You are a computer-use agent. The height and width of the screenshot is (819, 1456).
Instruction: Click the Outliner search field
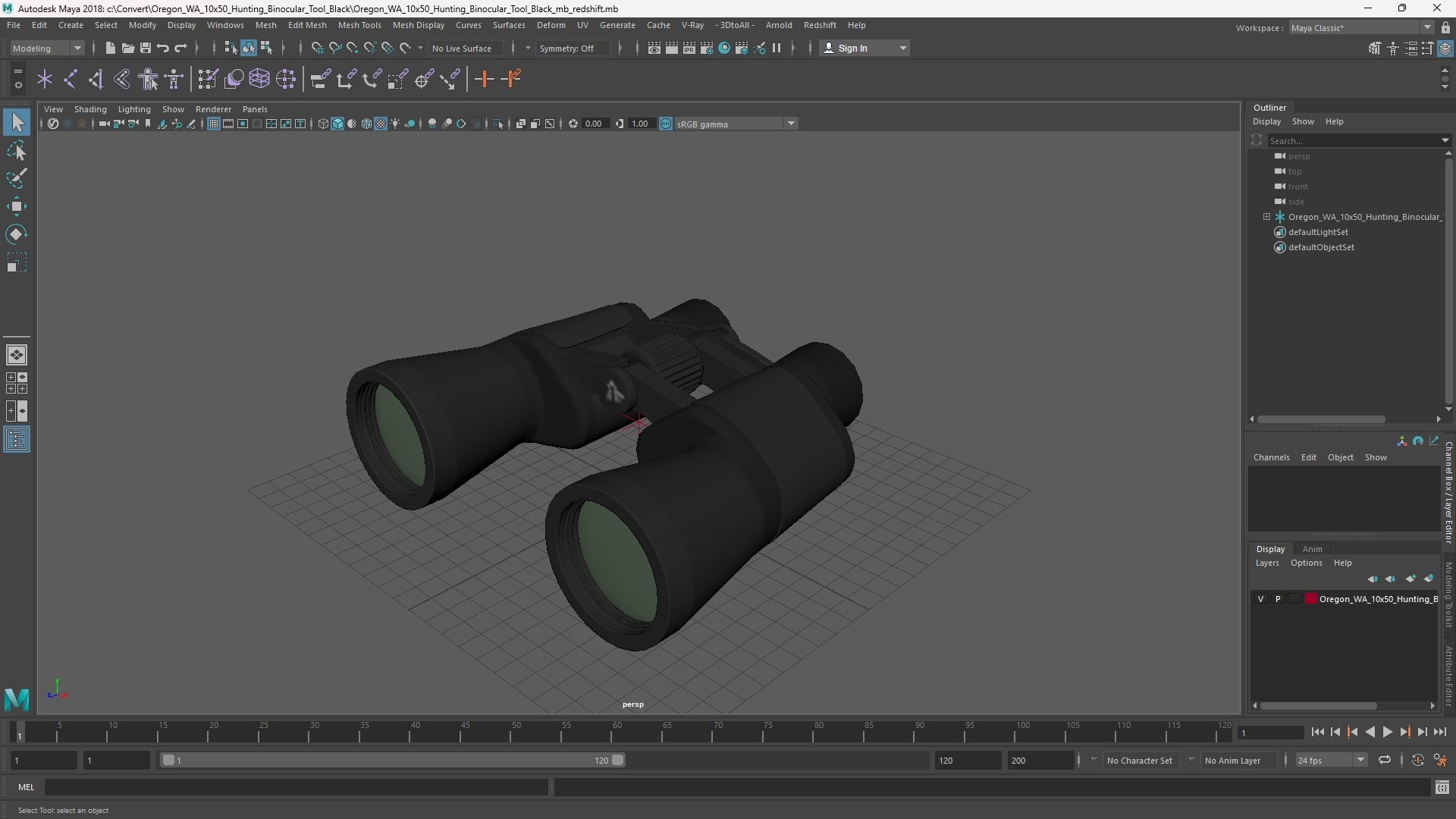click(x=1357, y=140)
